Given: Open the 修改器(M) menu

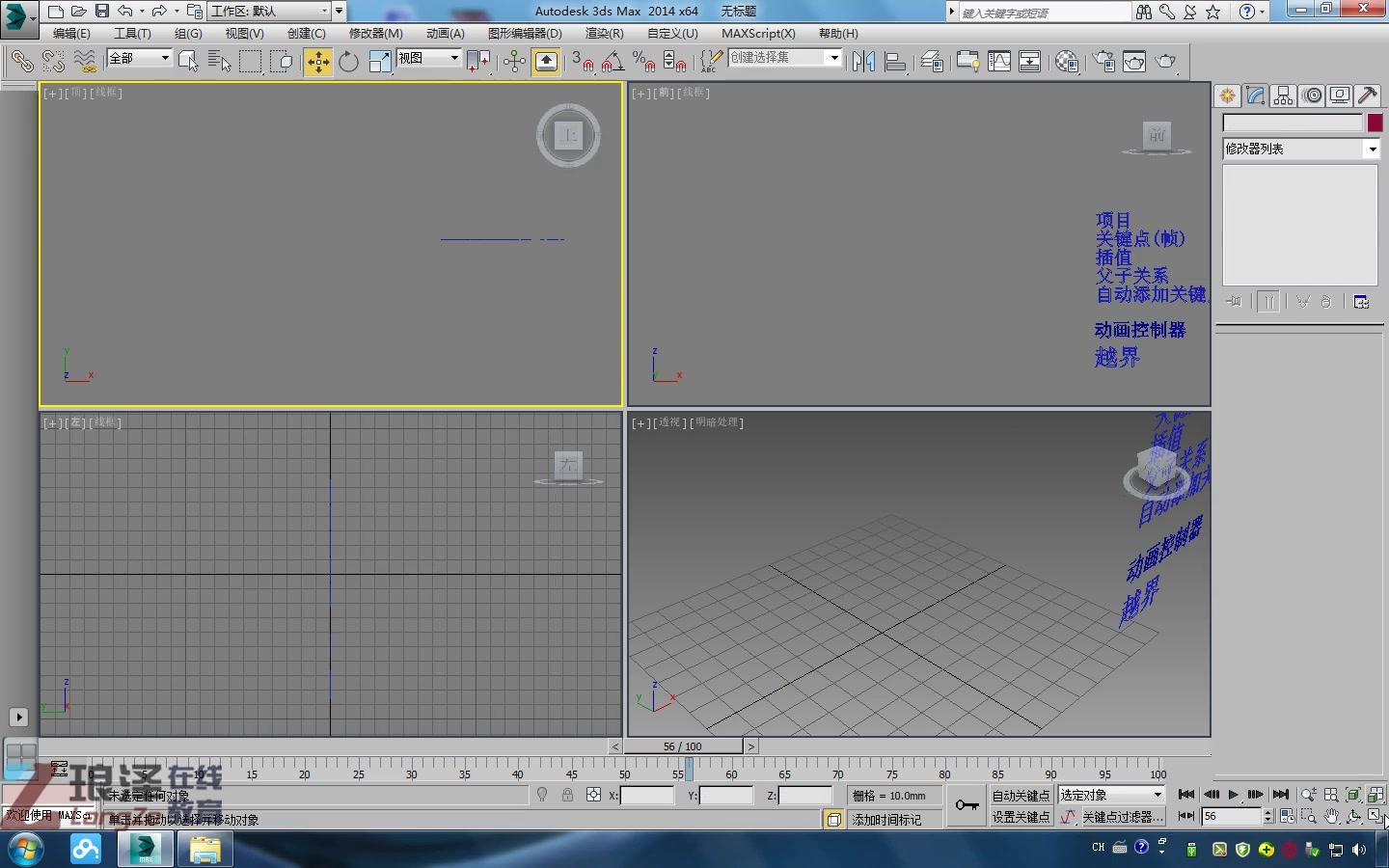Looking at the screenshot, I should (x=376, y=34).
